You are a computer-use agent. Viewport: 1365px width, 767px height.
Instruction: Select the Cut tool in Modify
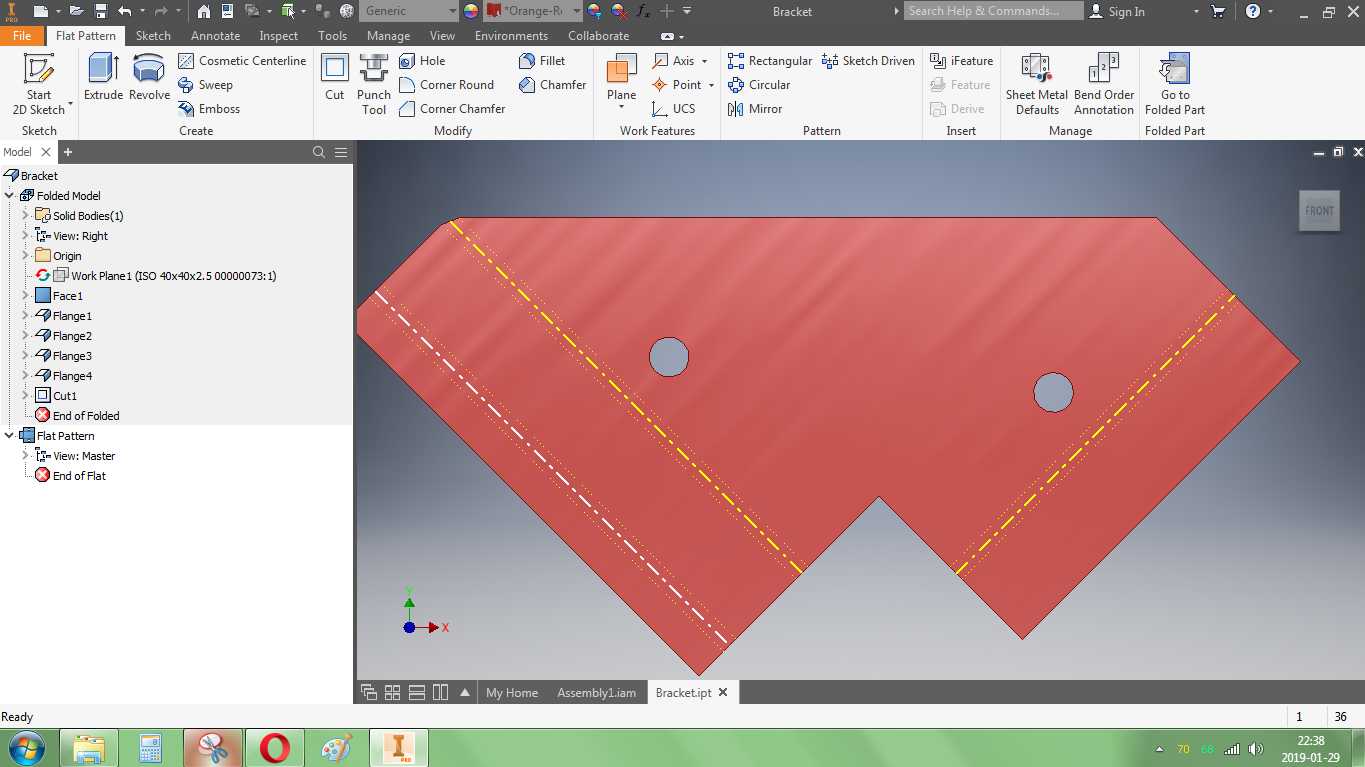pyautogui.click(x=334, y=78)
